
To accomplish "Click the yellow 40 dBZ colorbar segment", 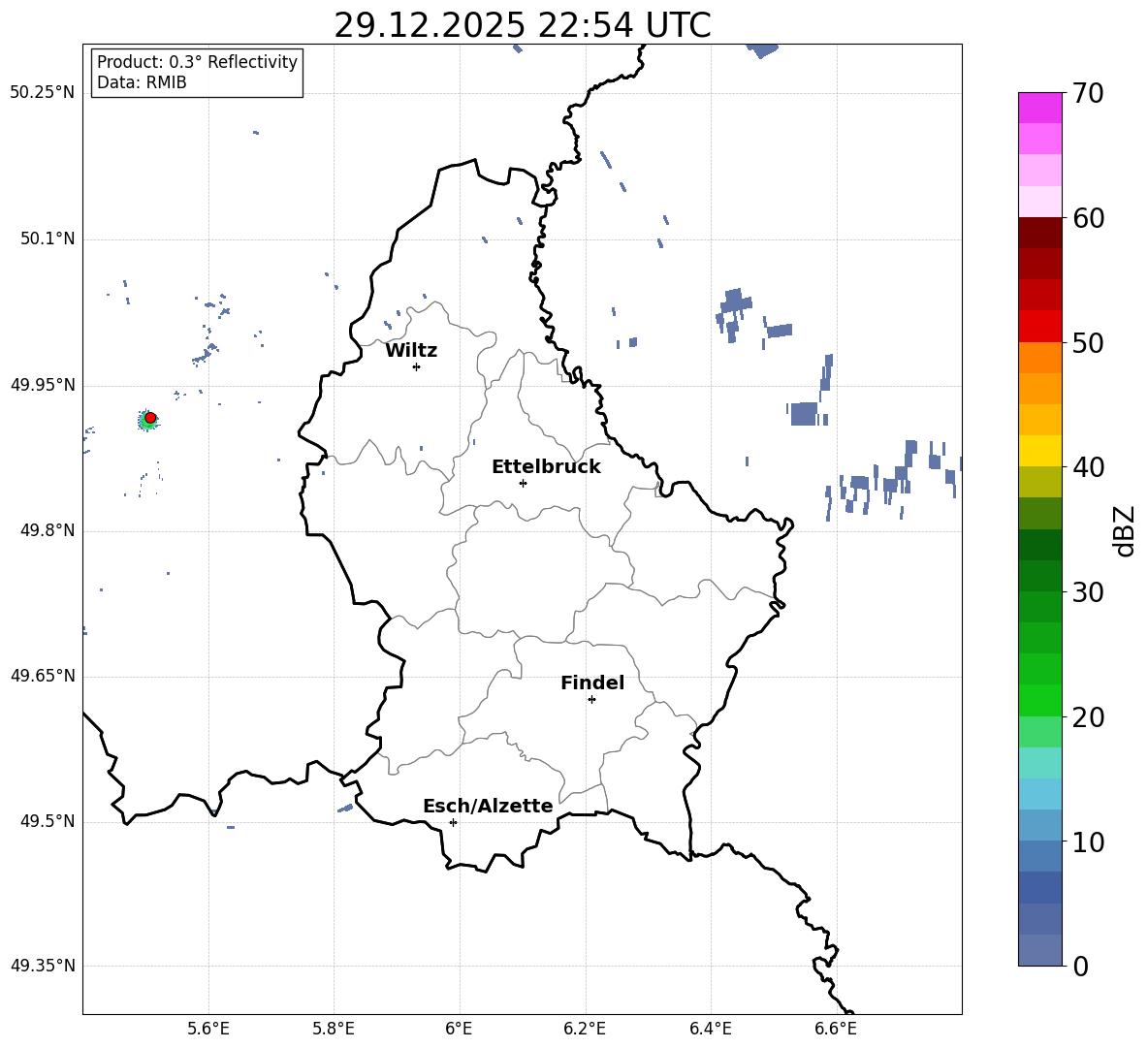I will coord(1039,451).
